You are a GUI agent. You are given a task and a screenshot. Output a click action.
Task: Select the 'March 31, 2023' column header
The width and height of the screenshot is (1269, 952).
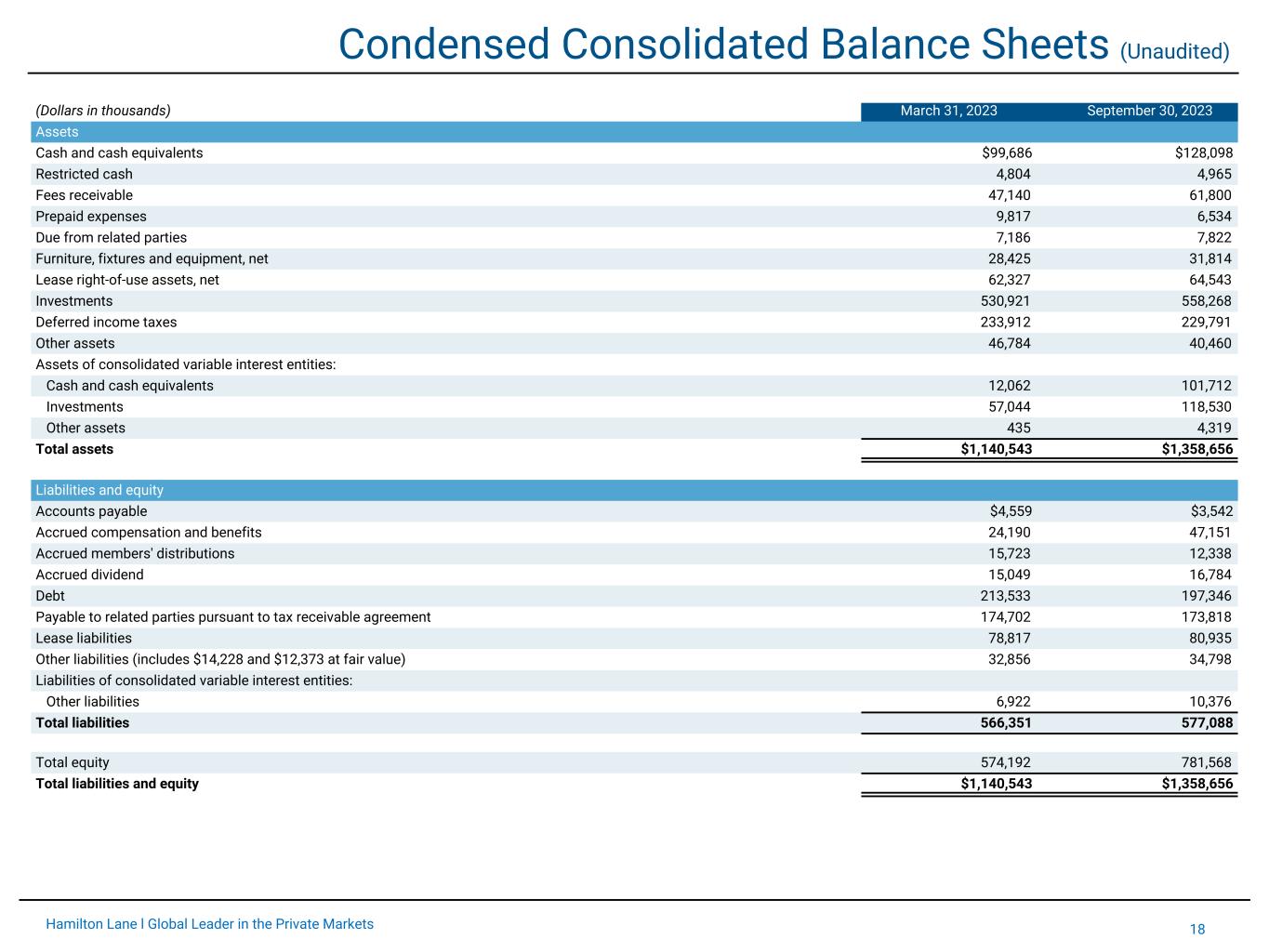coord(948,111)
